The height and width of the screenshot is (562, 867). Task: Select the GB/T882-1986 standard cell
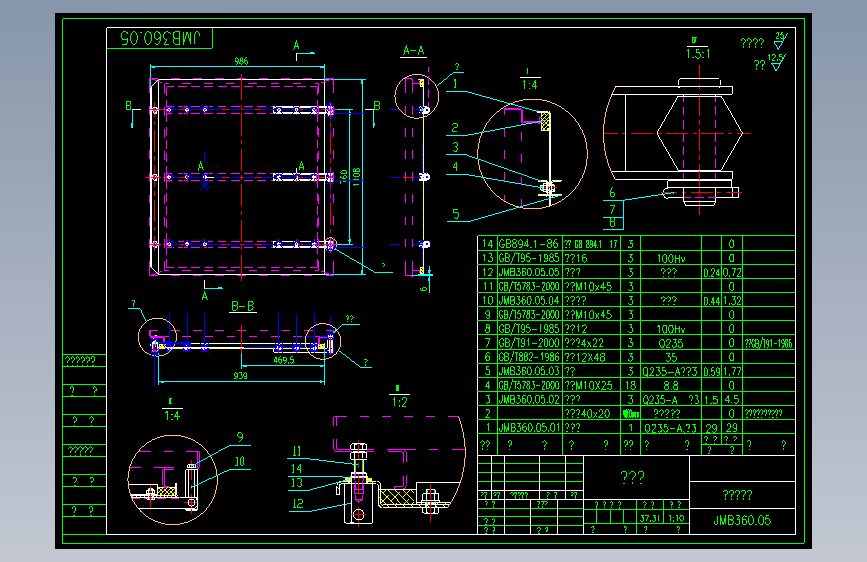point(529,357)
